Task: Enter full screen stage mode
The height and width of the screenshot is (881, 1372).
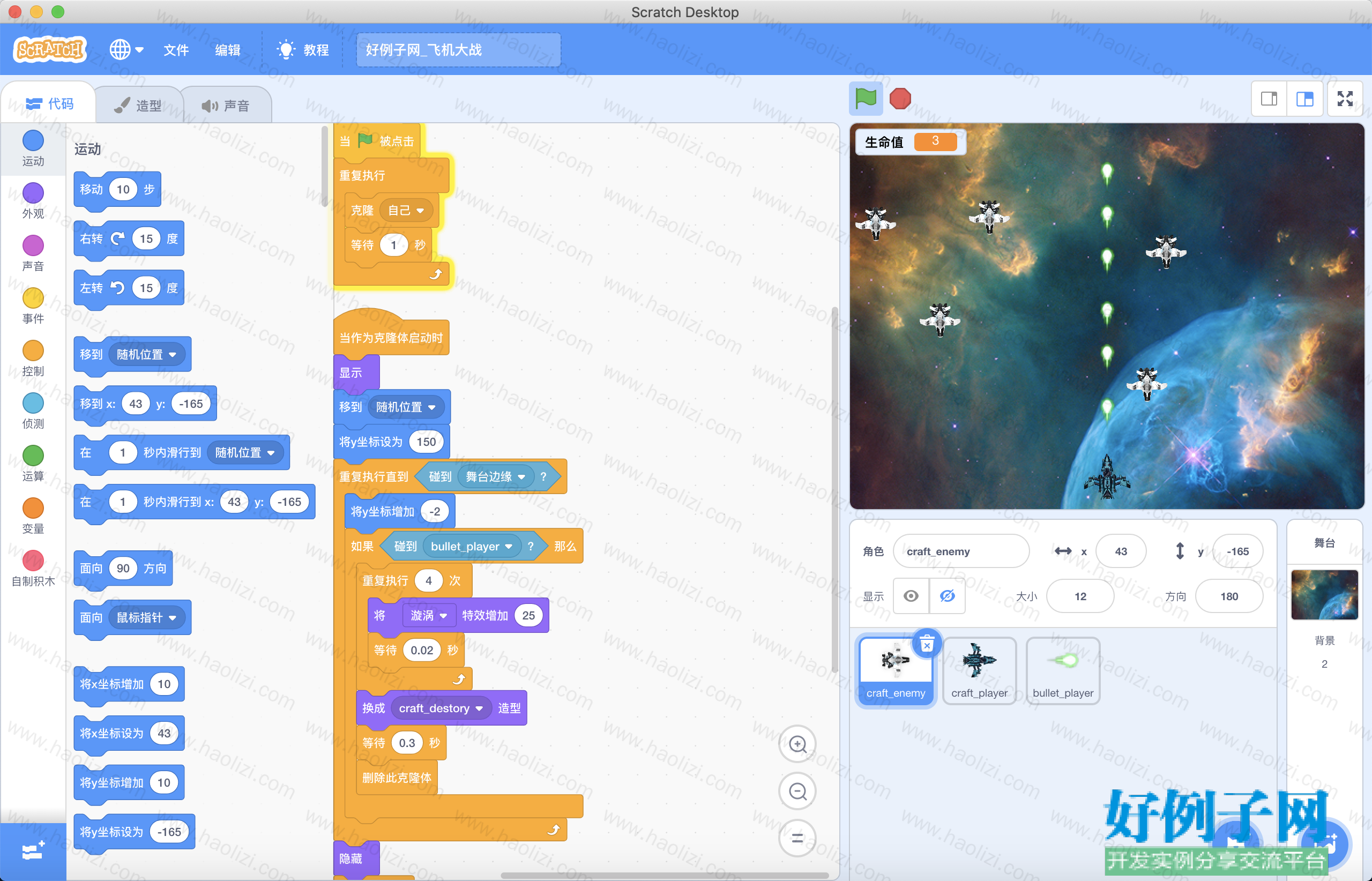Action: coord(1345,99)
